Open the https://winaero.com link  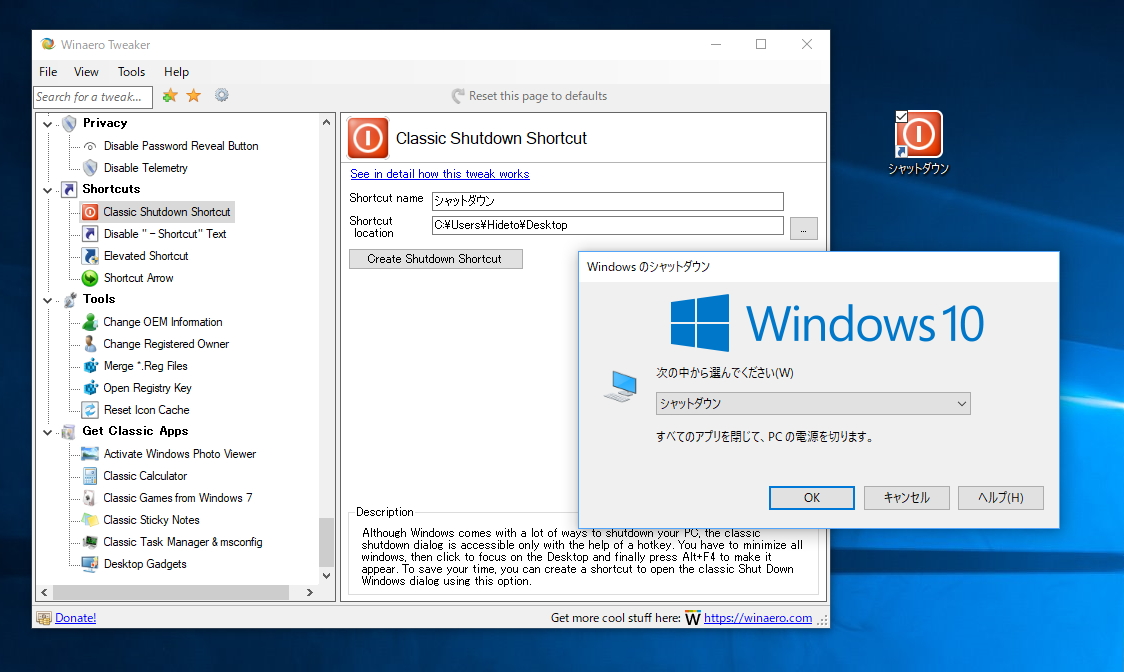click(758, 618)
